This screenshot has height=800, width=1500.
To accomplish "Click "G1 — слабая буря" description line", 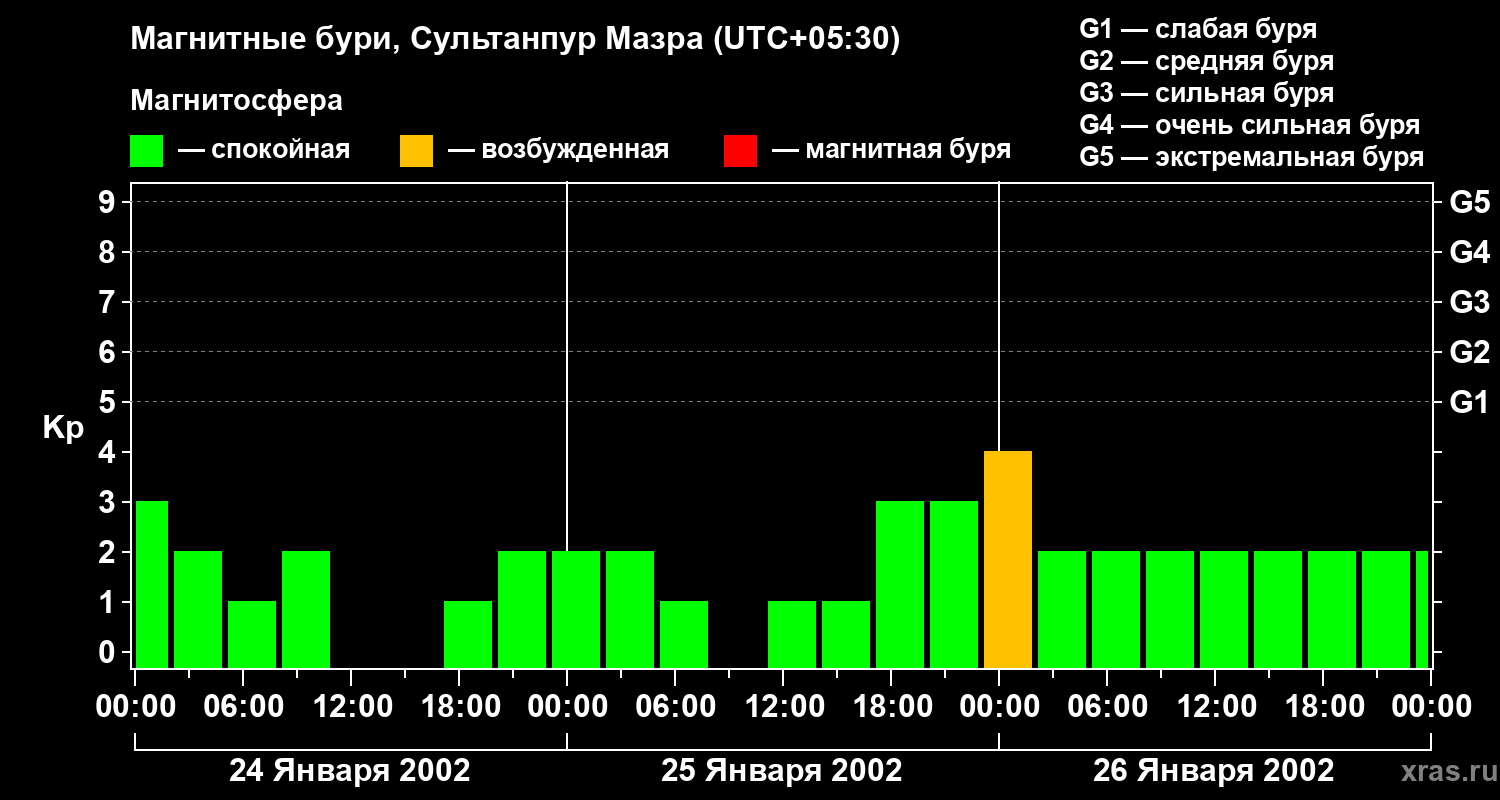I will pos(1198,29).
